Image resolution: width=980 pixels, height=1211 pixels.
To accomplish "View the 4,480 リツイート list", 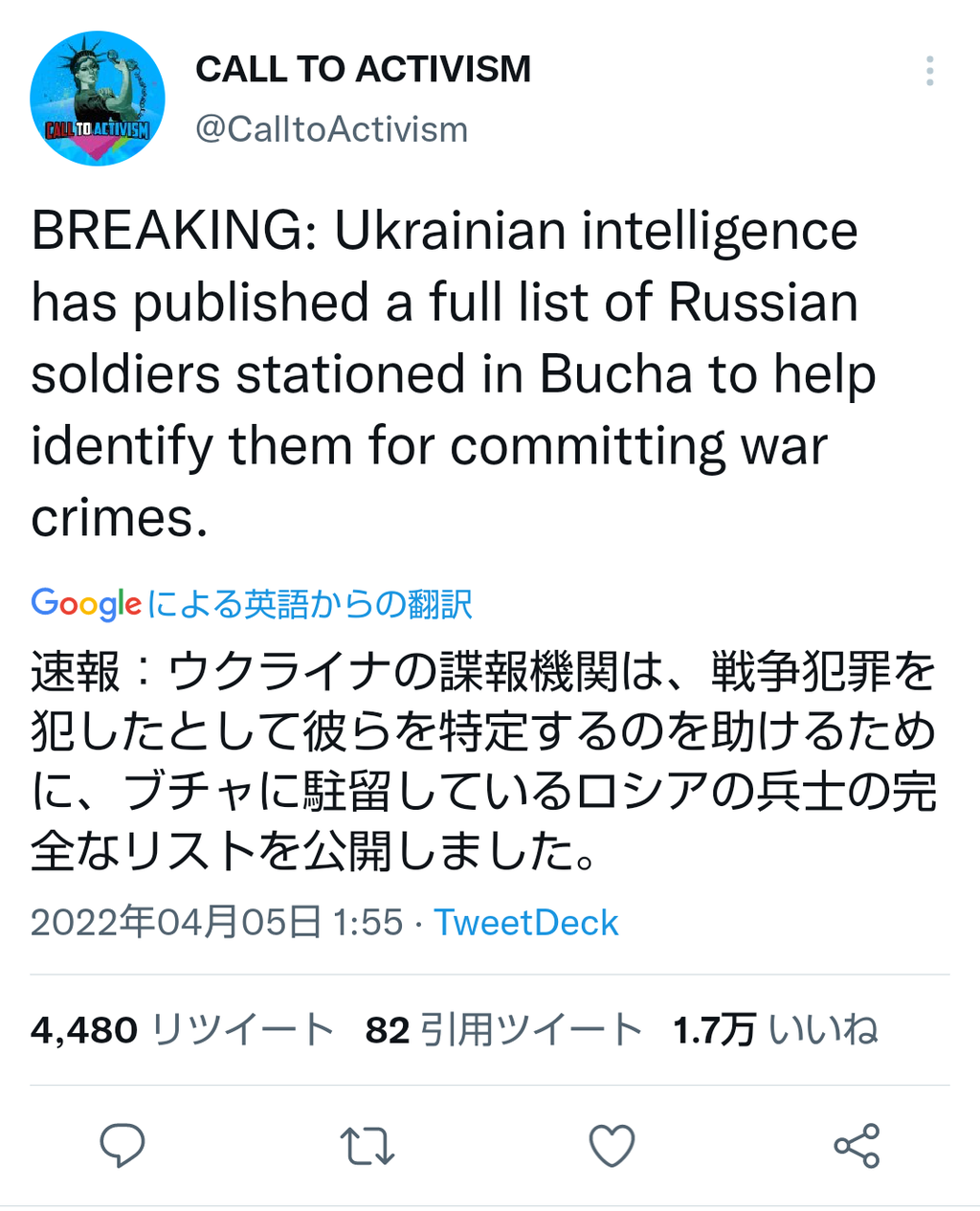I will [182, 1030].
